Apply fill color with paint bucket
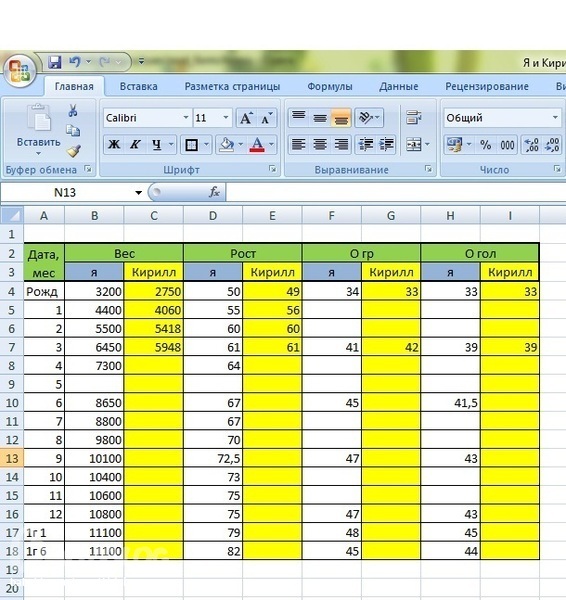Screen dimensions: 566x600 coord(227,145)
